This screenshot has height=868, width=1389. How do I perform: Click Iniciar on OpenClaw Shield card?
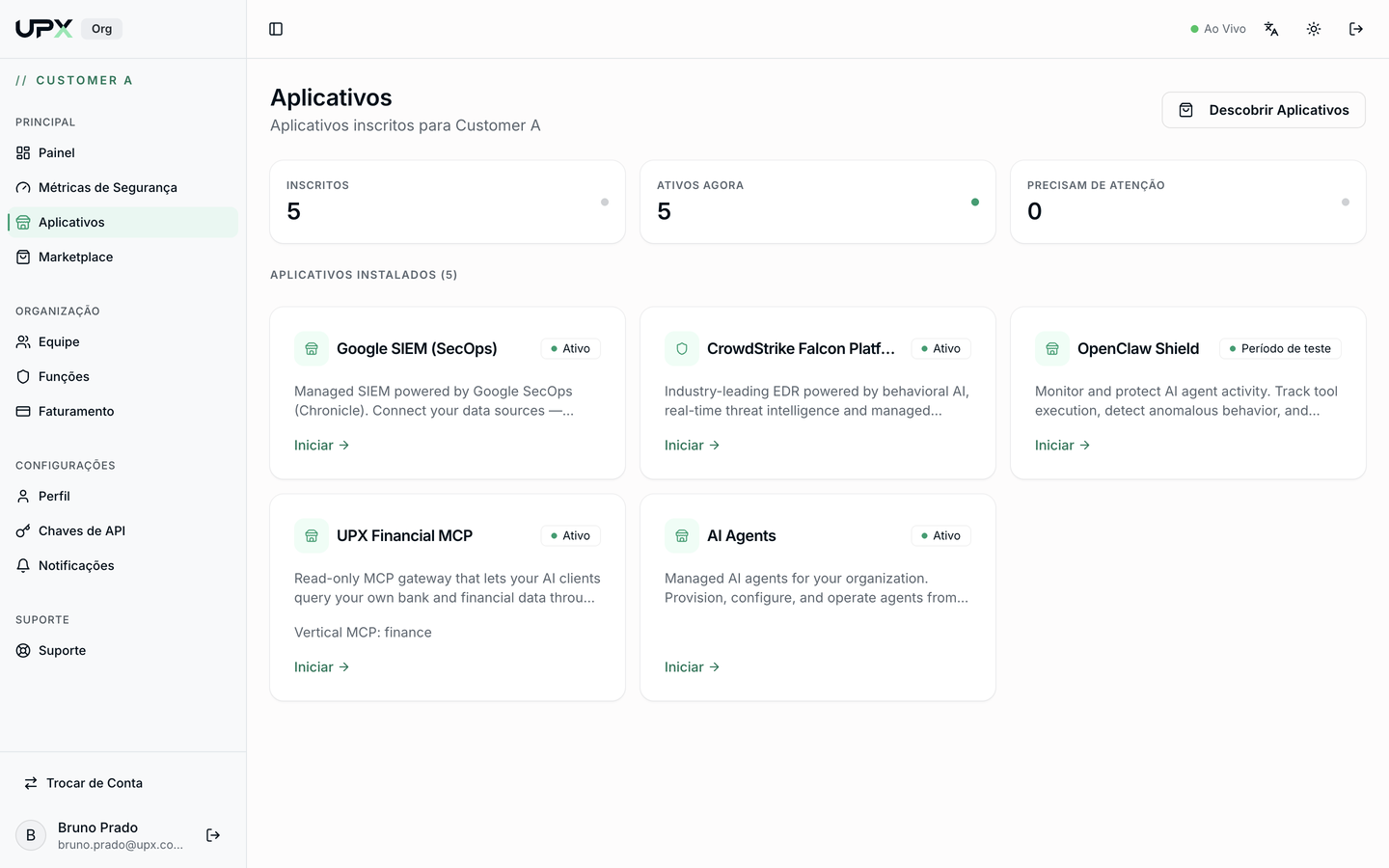1062,445
